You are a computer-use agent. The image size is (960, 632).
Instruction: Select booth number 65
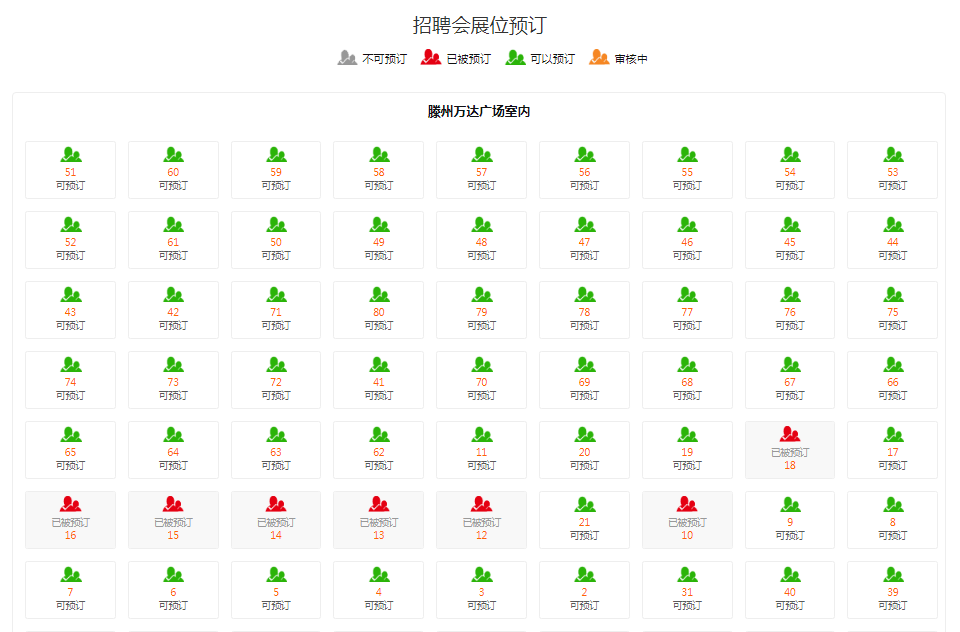(x=70, y=450)
